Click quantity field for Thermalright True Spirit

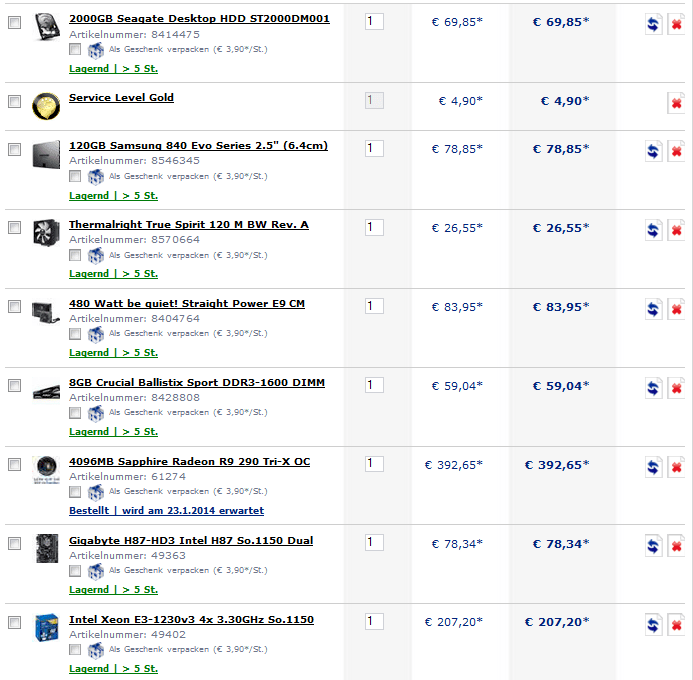[x=374, y=227]
